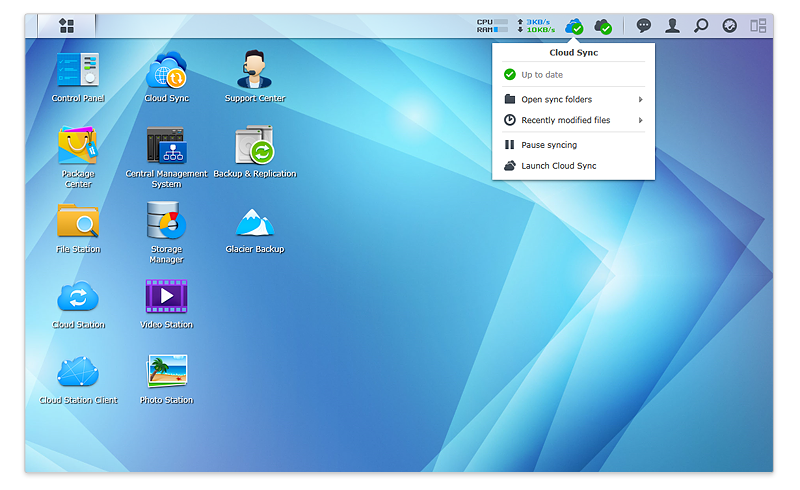Open Video Station
This screenshot has width=800, height=490.
click(x=166, y=297)
